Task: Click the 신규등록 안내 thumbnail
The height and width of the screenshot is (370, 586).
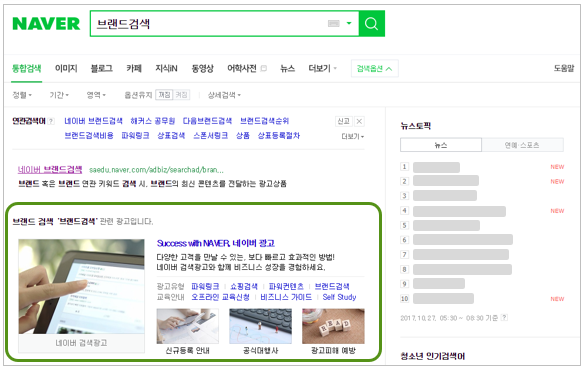Action: pos(188,326)
